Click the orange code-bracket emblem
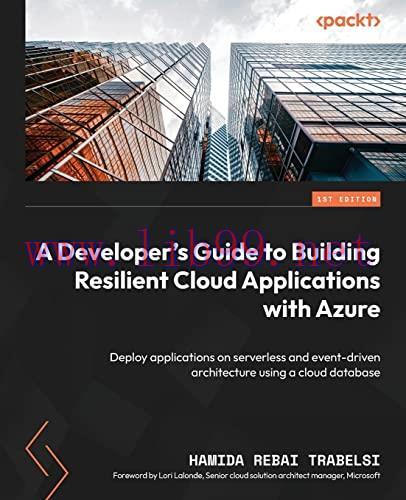This screenshot has height=500, width=406. click(x=47, y=460)
